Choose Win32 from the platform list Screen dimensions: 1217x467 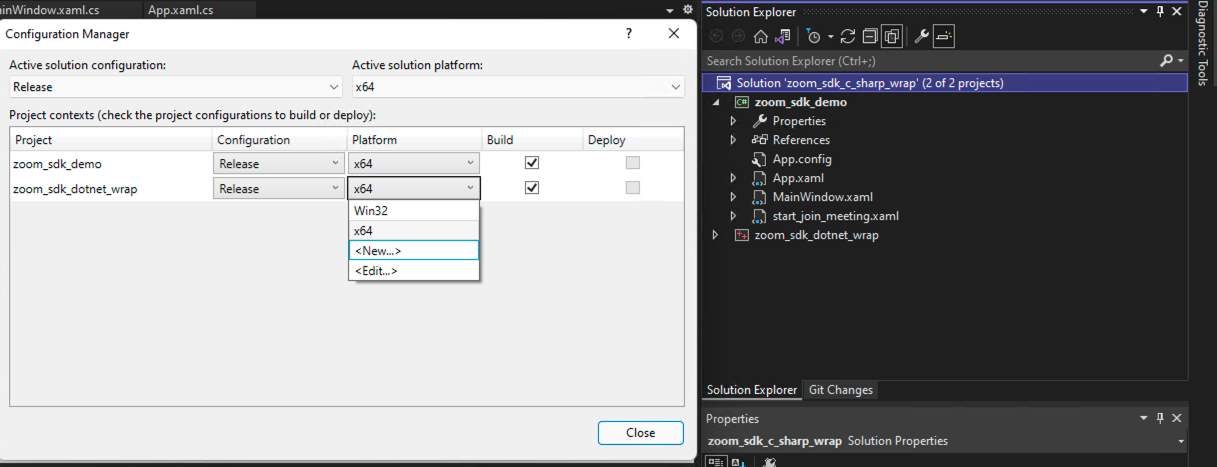[x=414, y=211]
